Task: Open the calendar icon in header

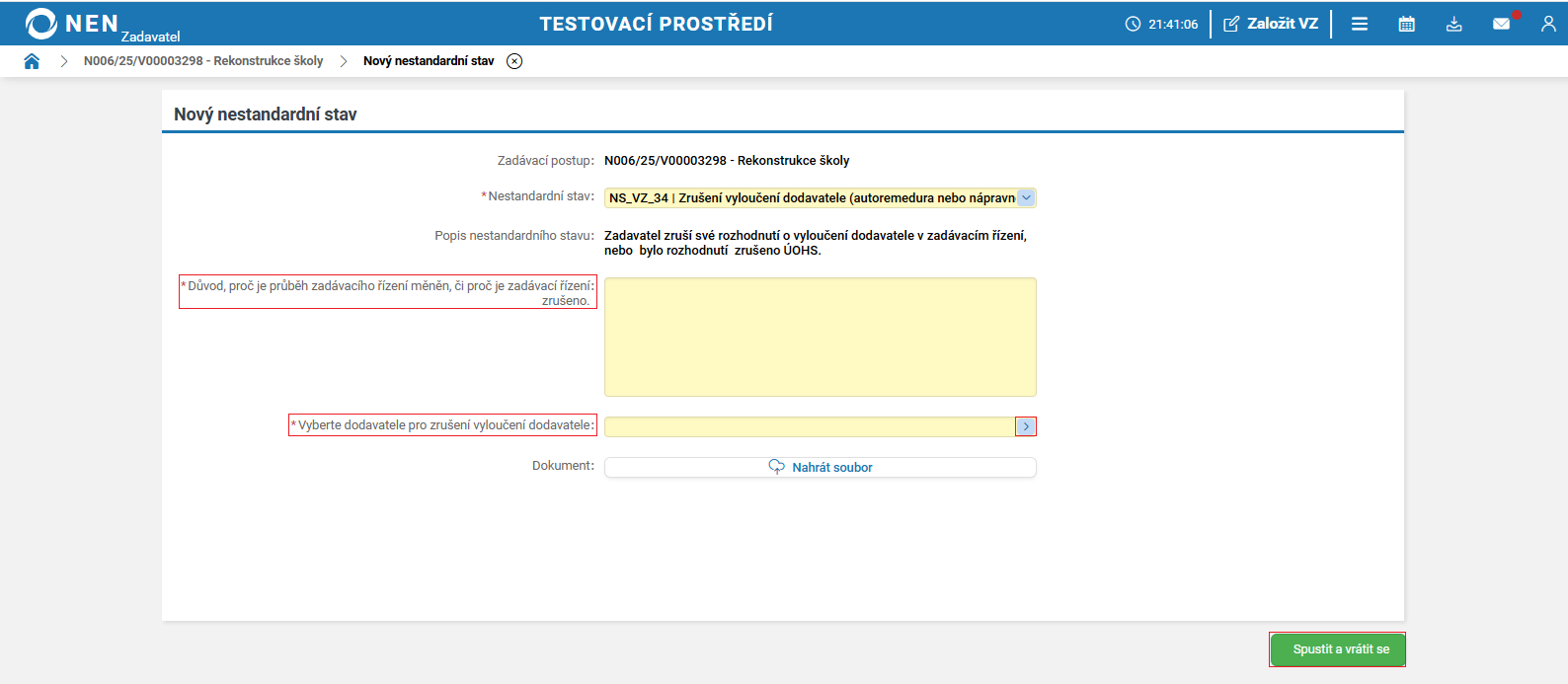Action: tap(1407, 24)
